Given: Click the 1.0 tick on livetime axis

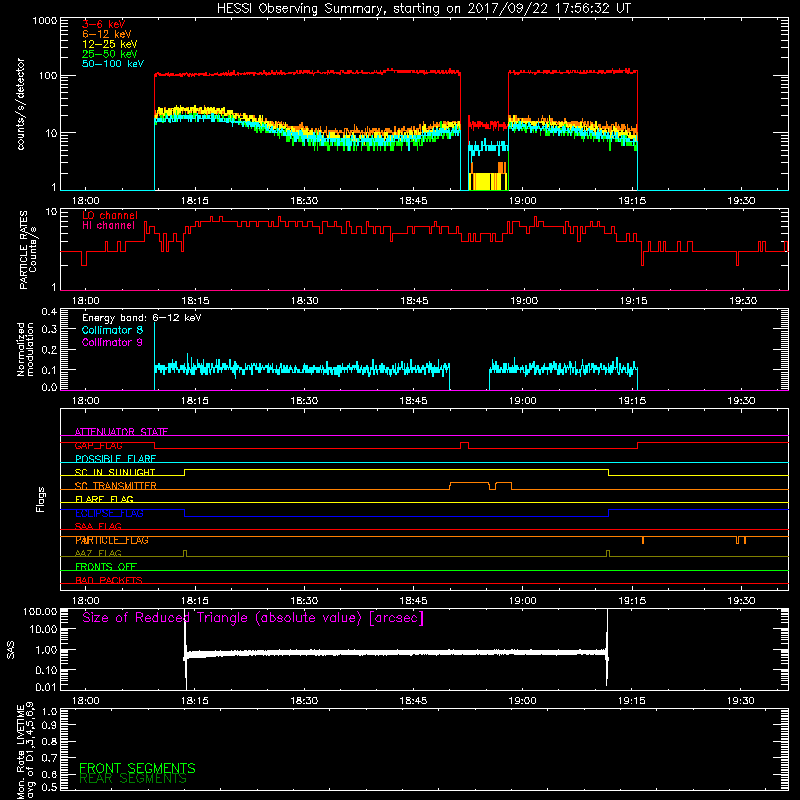Looking at the screenshot, I should coord(49,711).
